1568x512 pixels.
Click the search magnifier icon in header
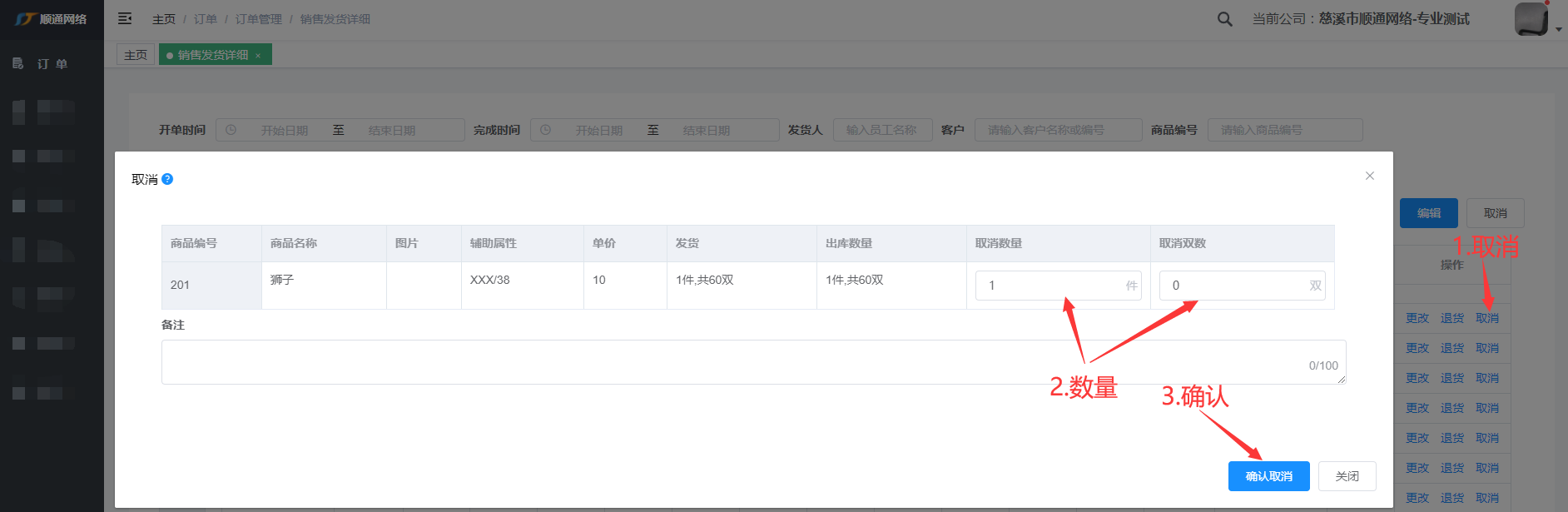point(1224,19)
